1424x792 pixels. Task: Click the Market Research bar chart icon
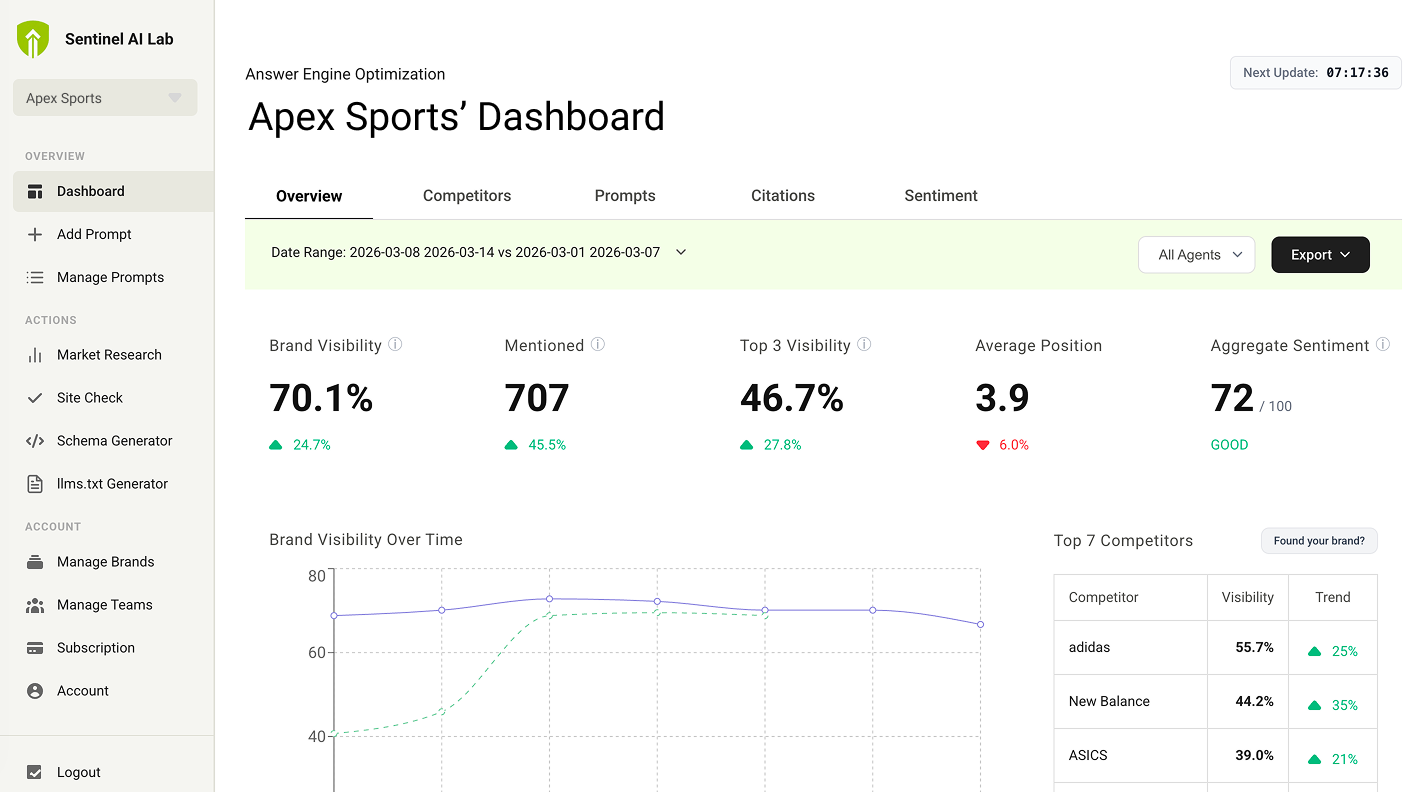(35, 355)
